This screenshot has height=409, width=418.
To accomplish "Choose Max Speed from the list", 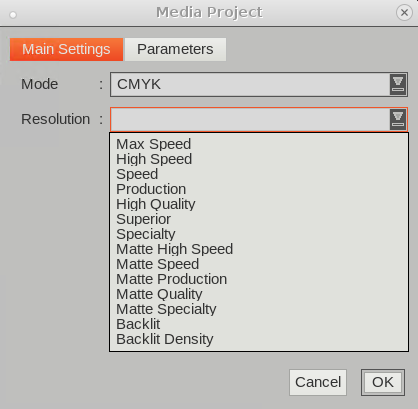I will (259, 144).
